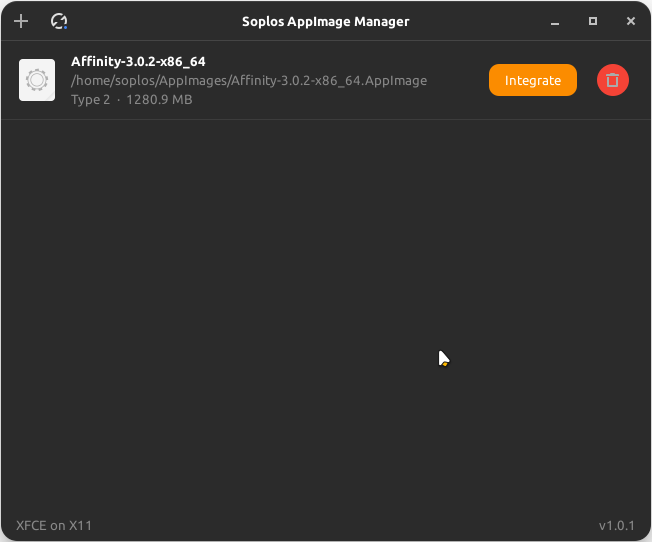Image resolution: width=652 pixels, height=542 pixels.
Task: Click the Affinity AppImage file icon
Action: point(37,80)
